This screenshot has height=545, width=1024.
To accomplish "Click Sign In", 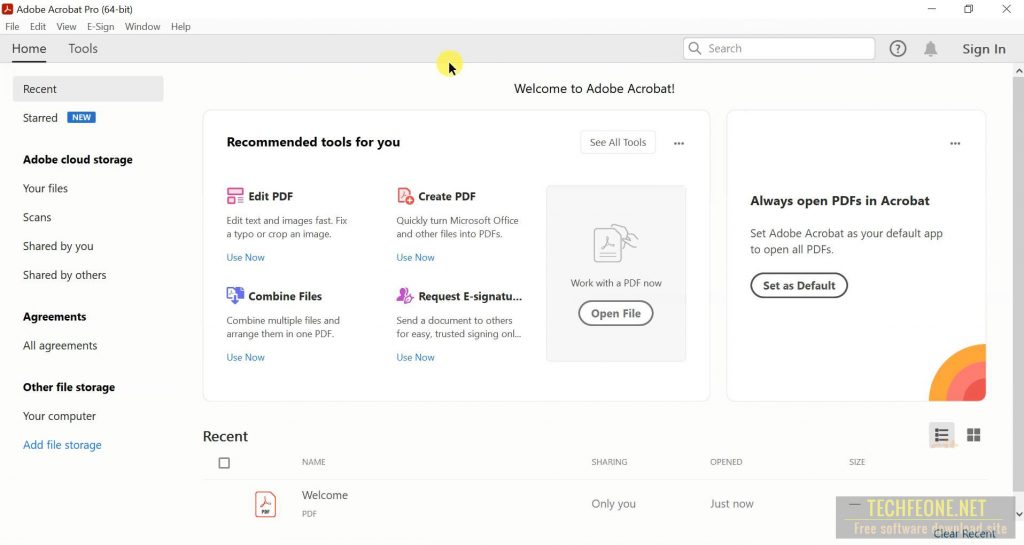I will [x=984, y=49].
